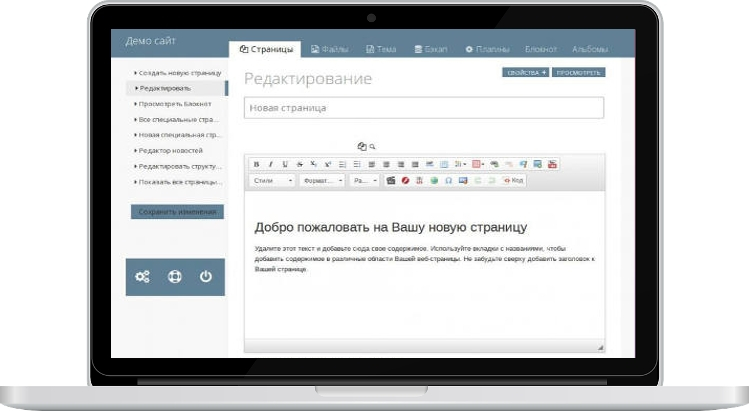
Task: Click the Демо сайт site title
Action: [x=150, y=41]
